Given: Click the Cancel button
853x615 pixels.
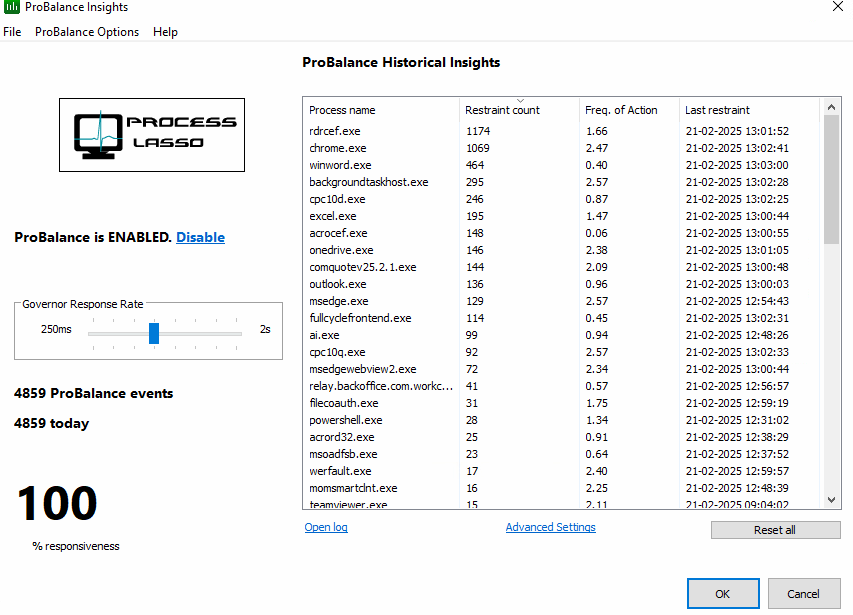Looking at the screenshot, I should (803, 594).
